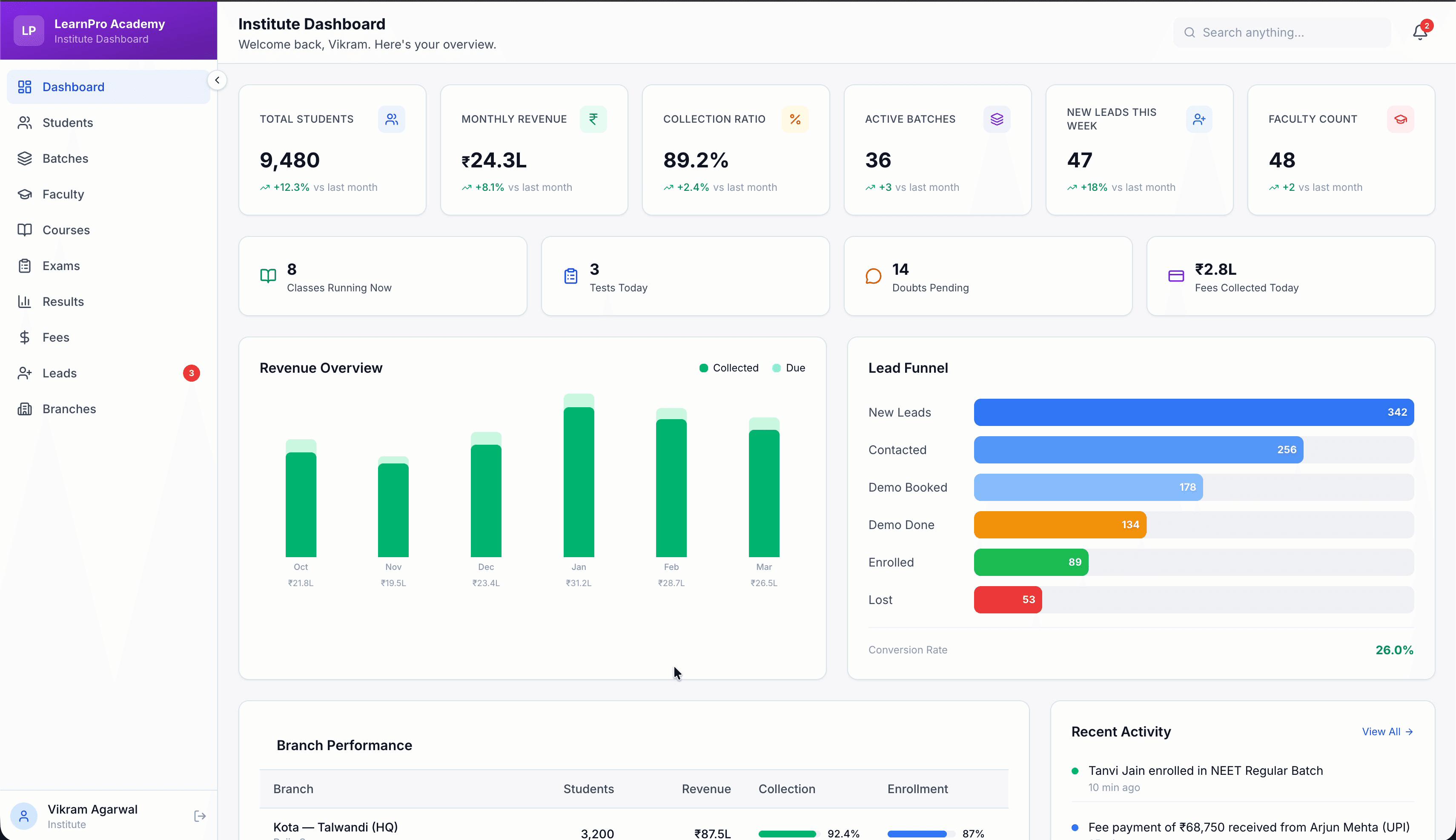The image size is (1456, 840).
Task: Click the search anything input field
Action: point(1280,32)
